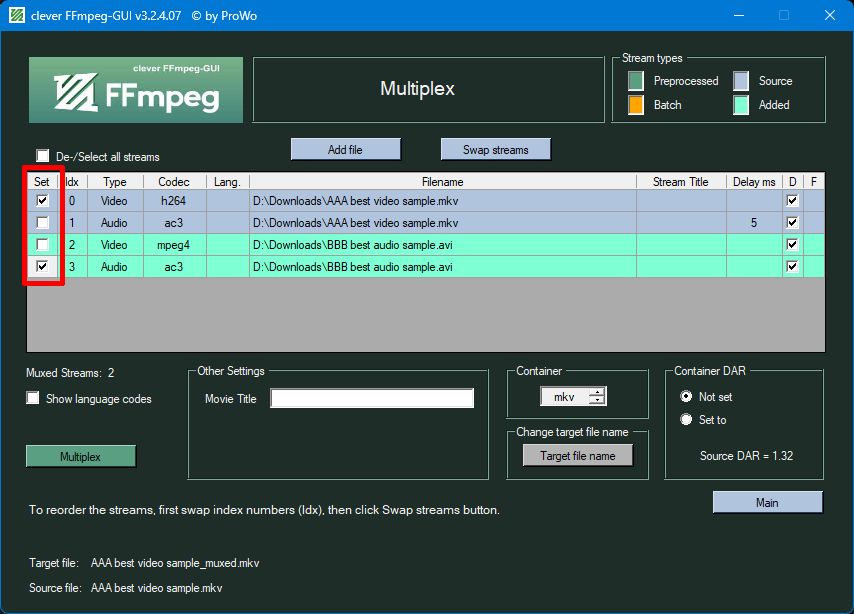Click source file AAA best video sample.mkv text
The height and width of the screenshot is (614, 854).
(156, 588)
